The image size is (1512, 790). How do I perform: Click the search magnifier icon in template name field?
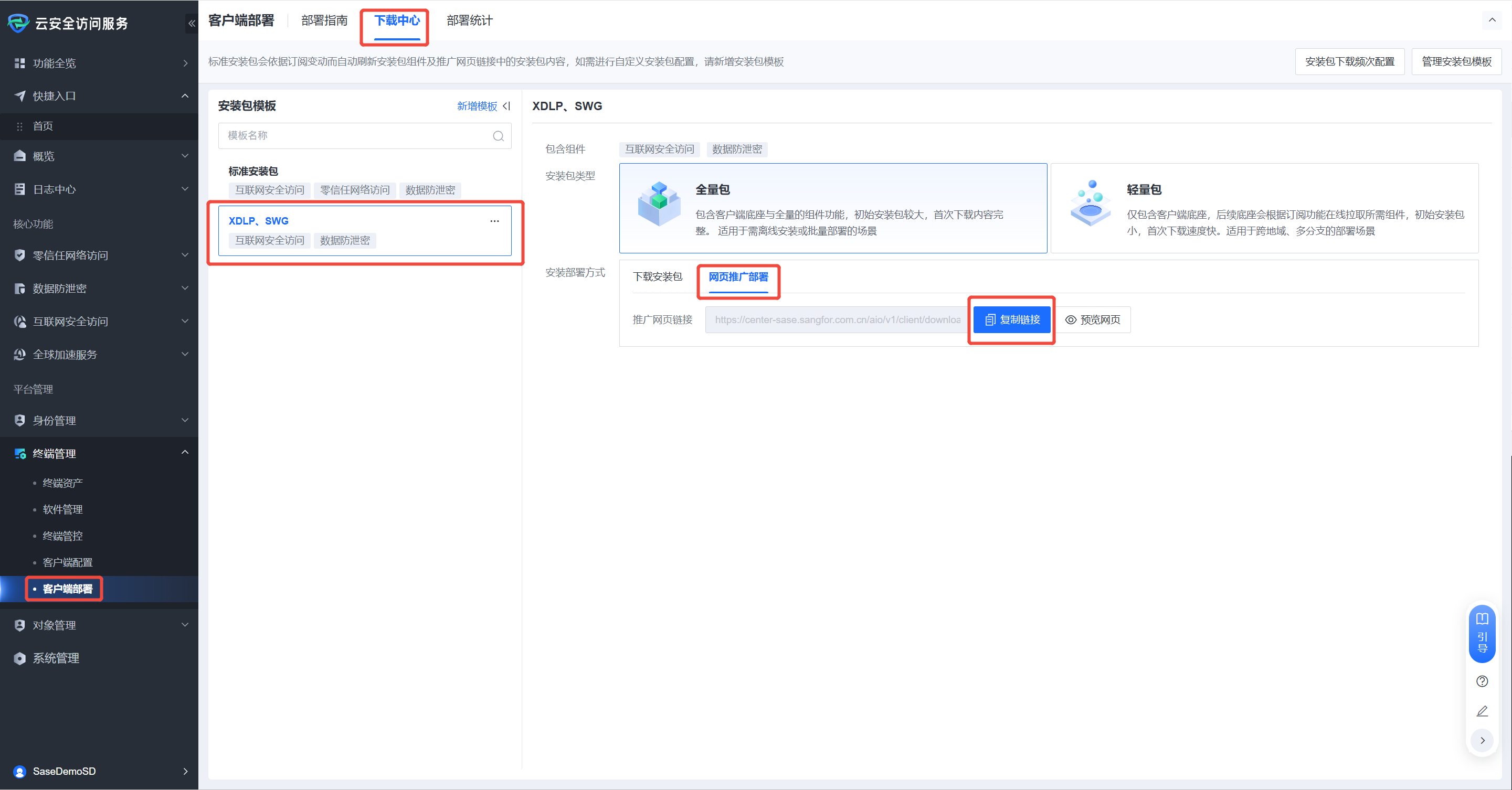click(498, 136)
